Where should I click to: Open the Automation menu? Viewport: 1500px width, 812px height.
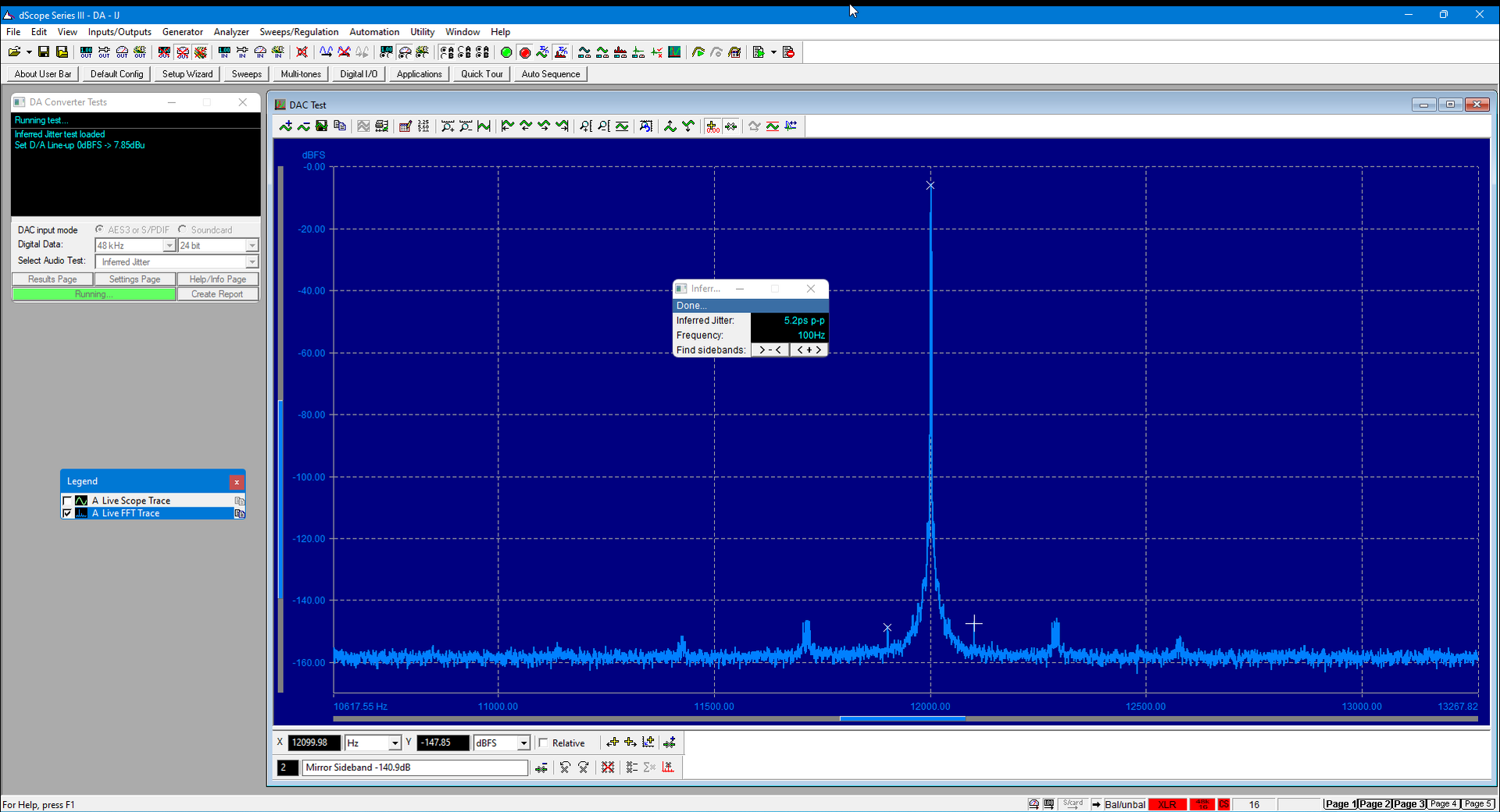pos(374,32)
